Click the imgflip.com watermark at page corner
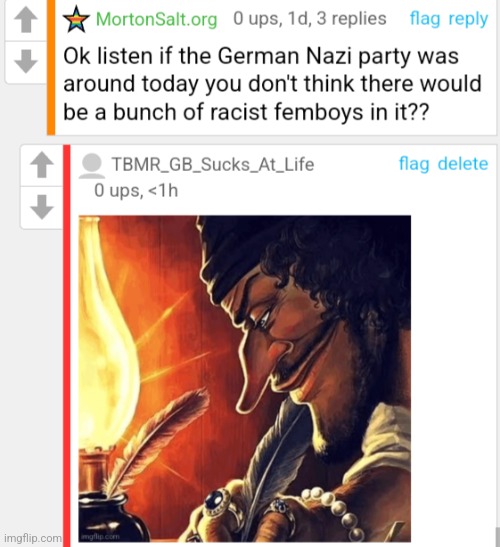 pos(32,538)
